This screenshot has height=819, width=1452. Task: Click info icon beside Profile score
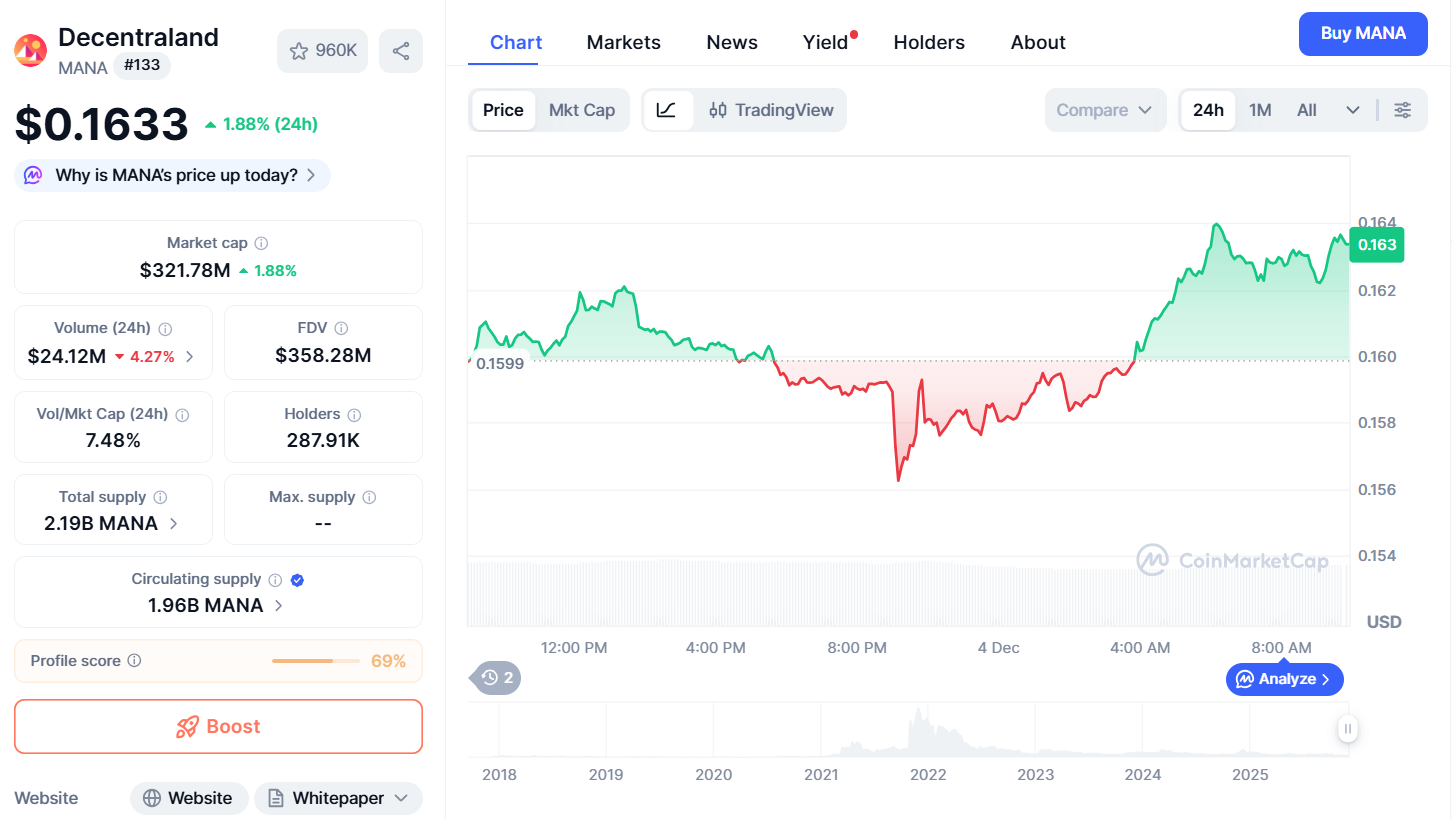[135, 661]
